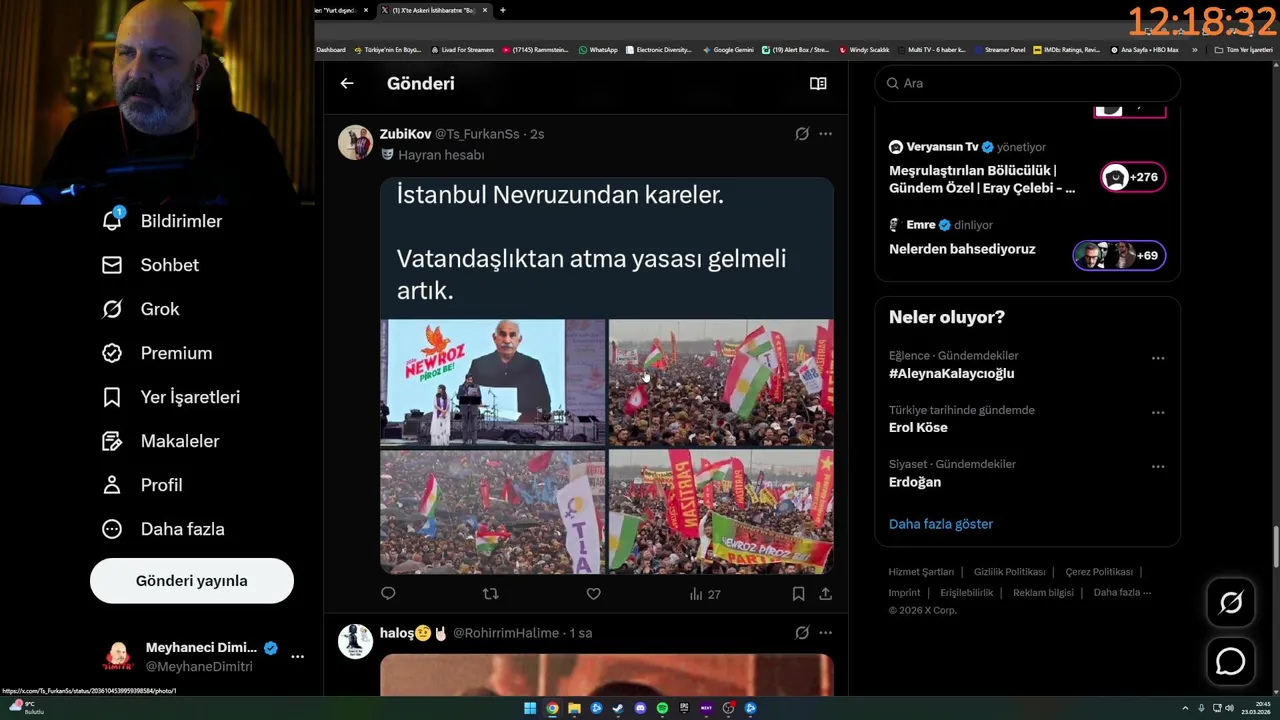Image resolution: width=1280 pixels, height=720 pixels.
Task: Open the bottom-right banner photo
Action: click(x=721, y=511)
